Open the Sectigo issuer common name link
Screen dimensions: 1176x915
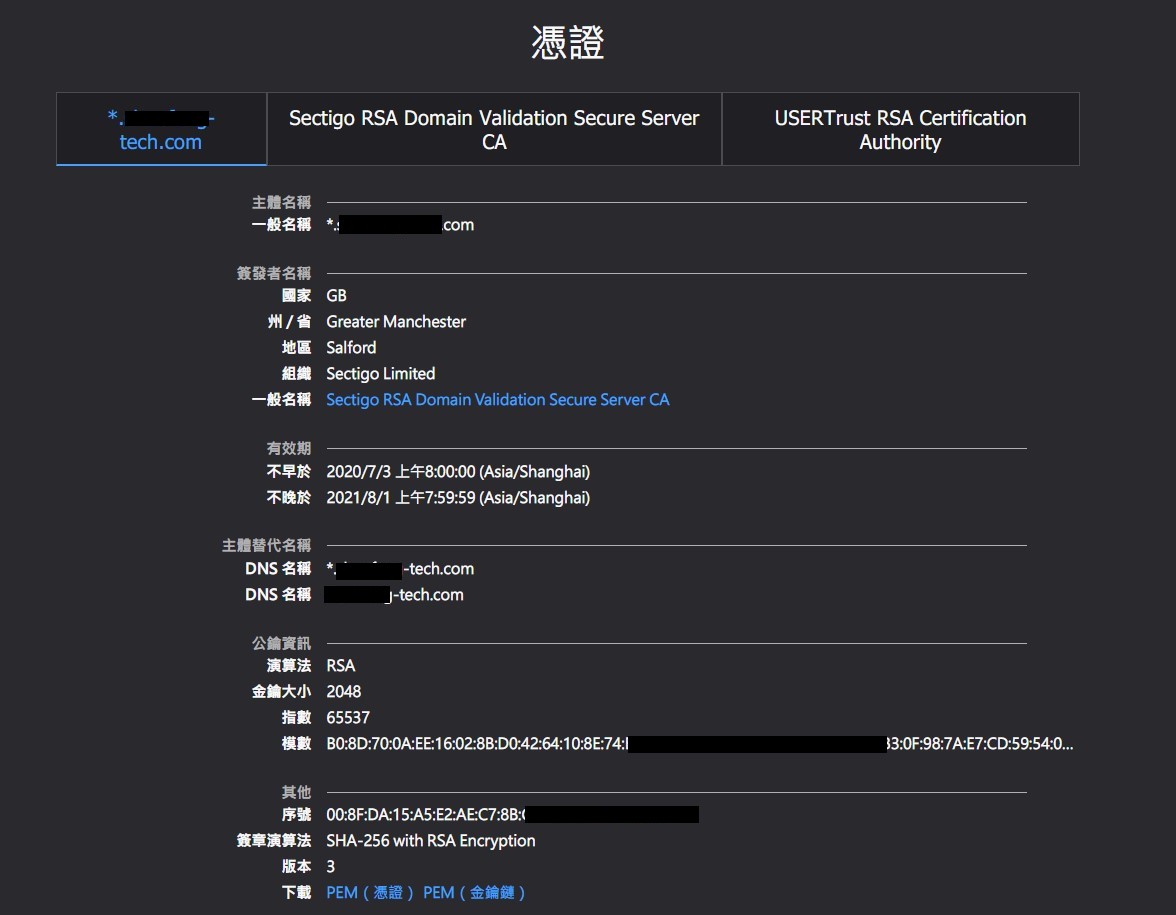click(497, 400)
